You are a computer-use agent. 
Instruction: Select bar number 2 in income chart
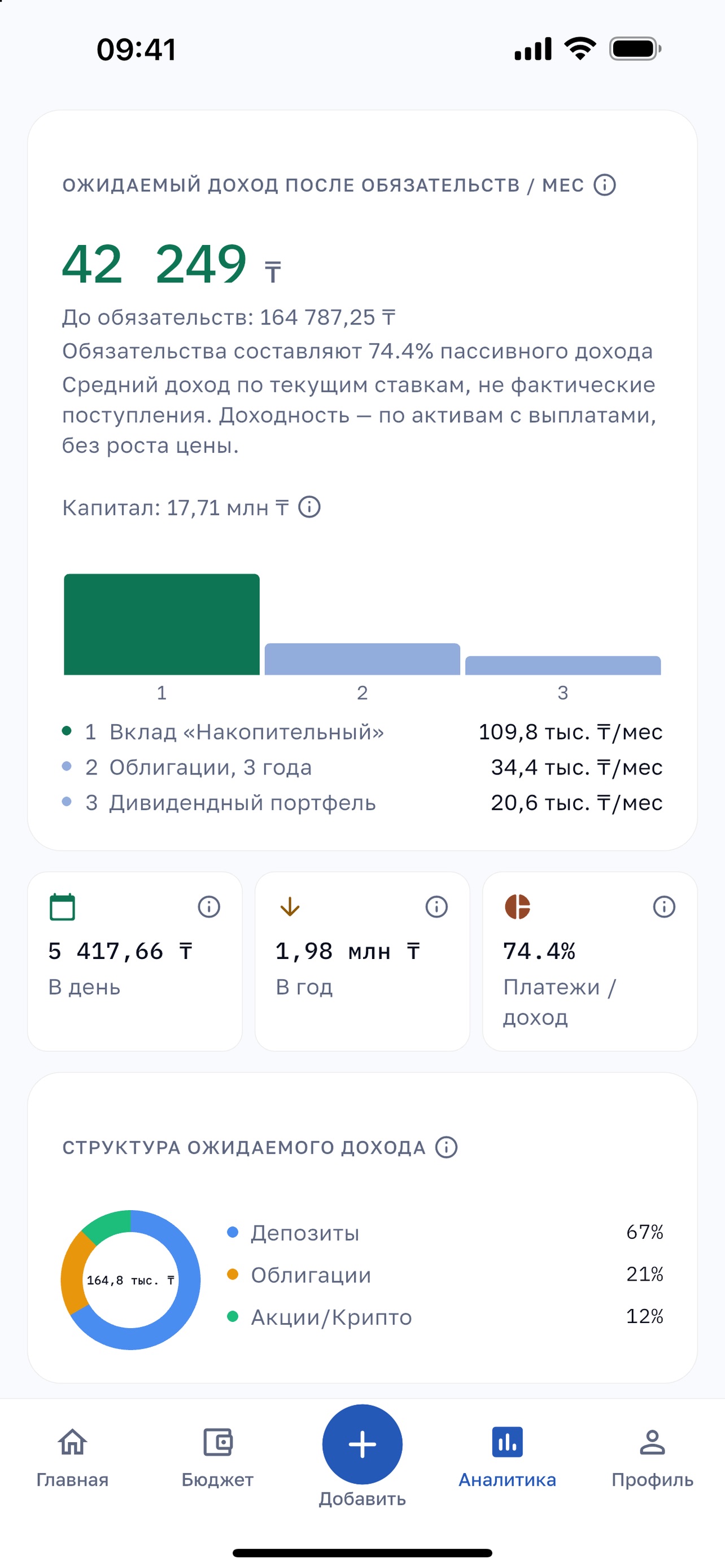(362, 659)
